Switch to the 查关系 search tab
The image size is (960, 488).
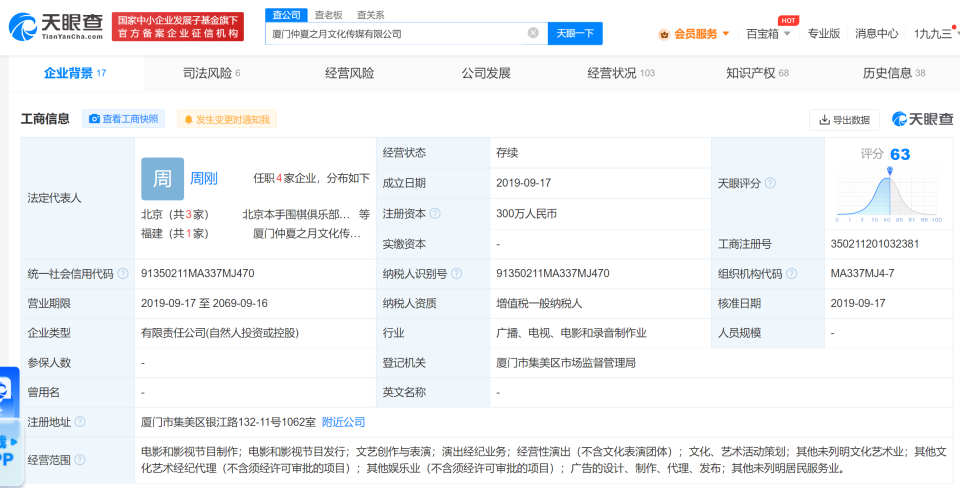pos(370,15)
